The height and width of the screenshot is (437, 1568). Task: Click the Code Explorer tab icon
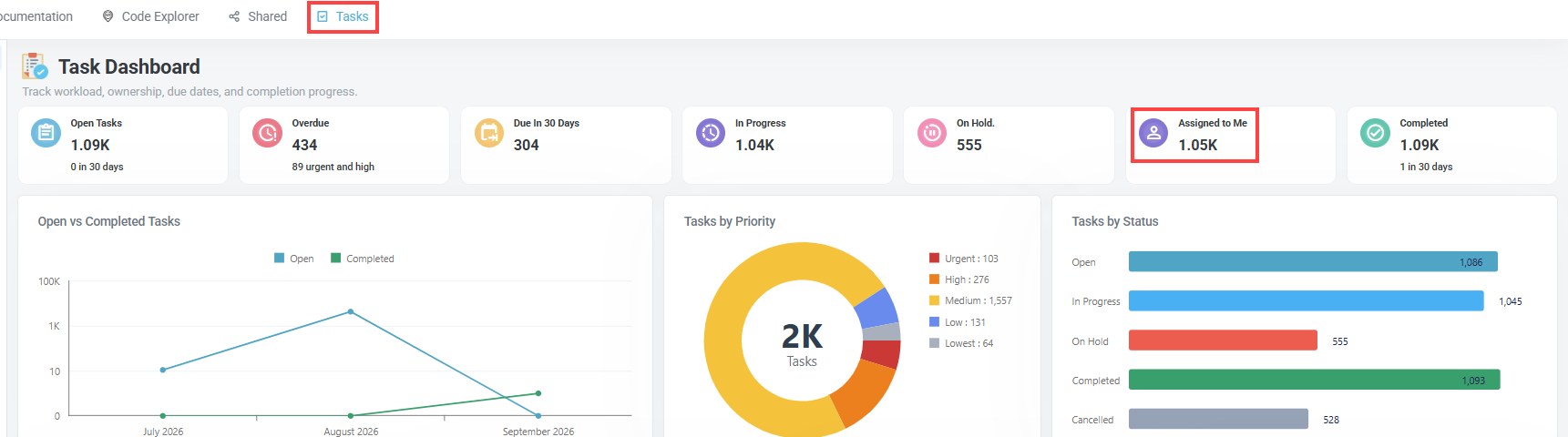click(x=108, y=16)
